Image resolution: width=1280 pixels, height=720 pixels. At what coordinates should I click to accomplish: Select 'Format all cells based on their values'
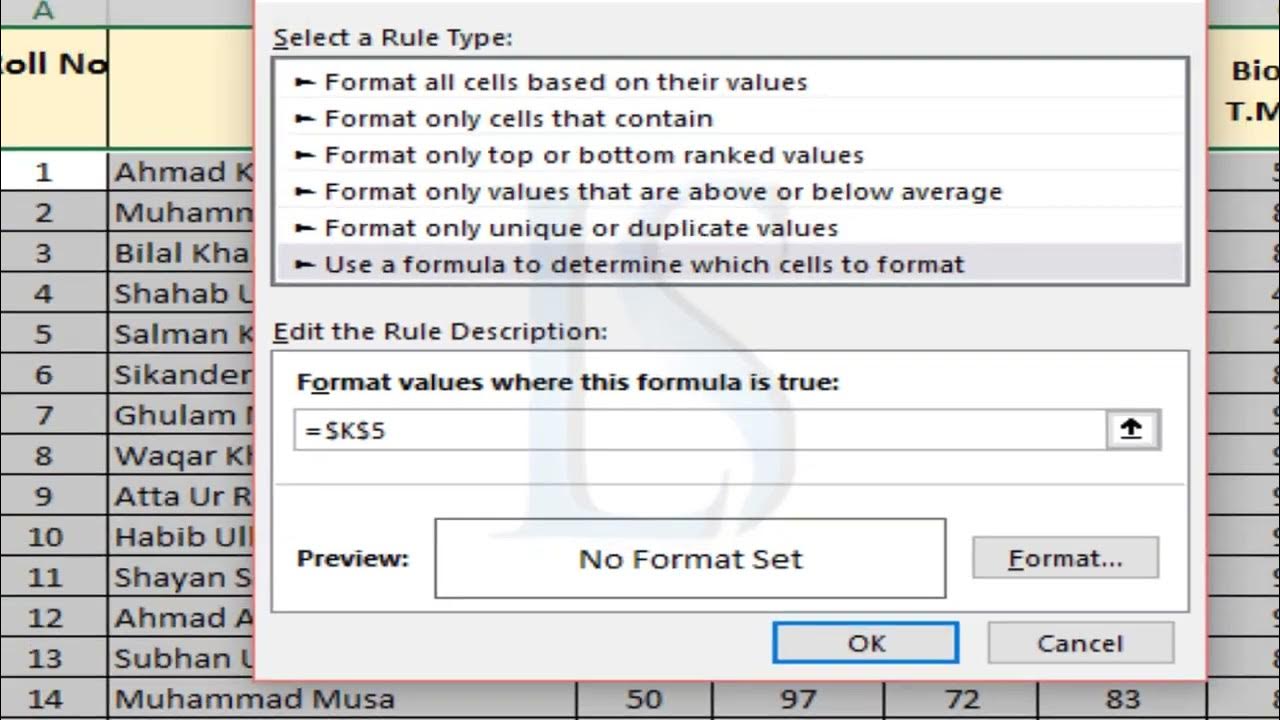click(x=565, y=82)
